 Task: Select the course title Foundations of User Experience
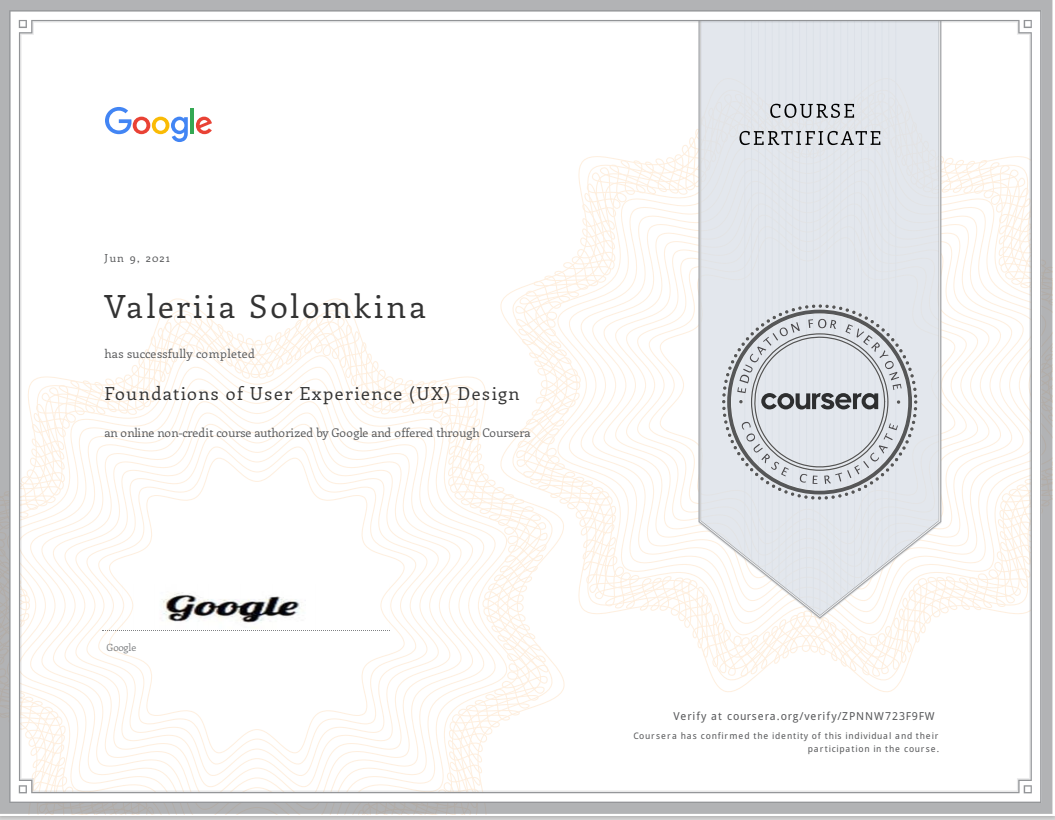(312, 394)
